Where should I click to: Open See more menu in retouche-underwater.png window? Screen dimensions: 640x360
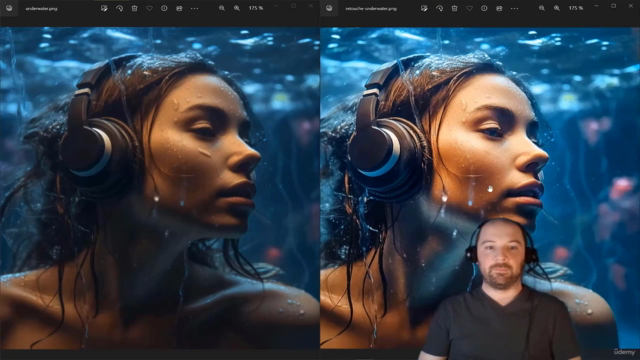(514, 8)
